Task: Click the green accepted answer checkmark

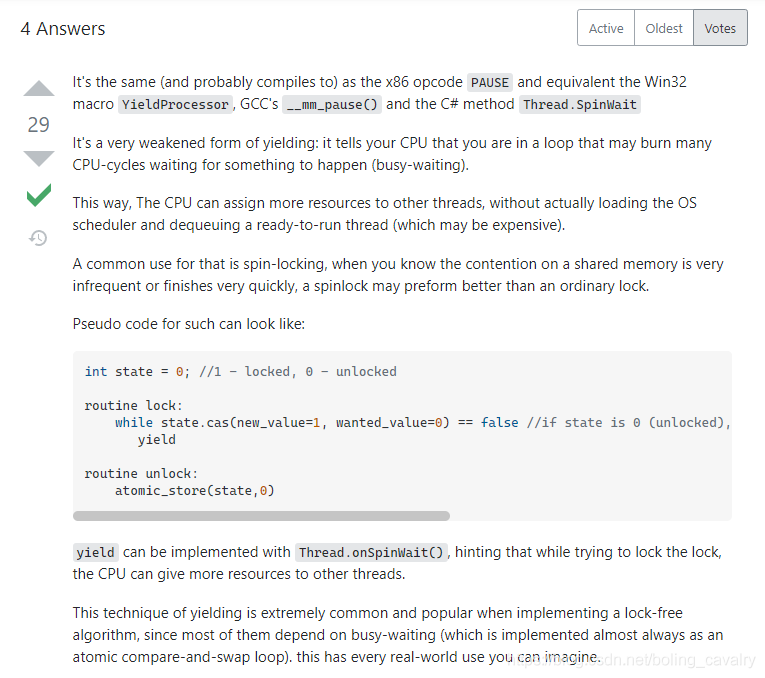Action: coord(39,195)
